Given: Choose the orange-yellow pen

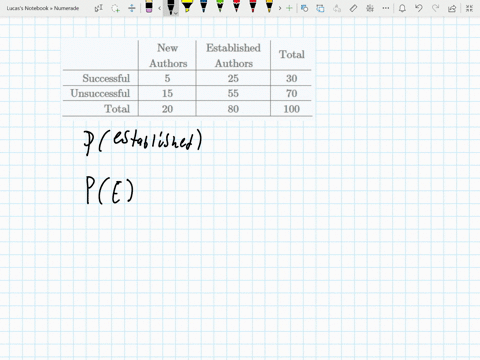Looking at the screenshot, I should coord(269,6).
